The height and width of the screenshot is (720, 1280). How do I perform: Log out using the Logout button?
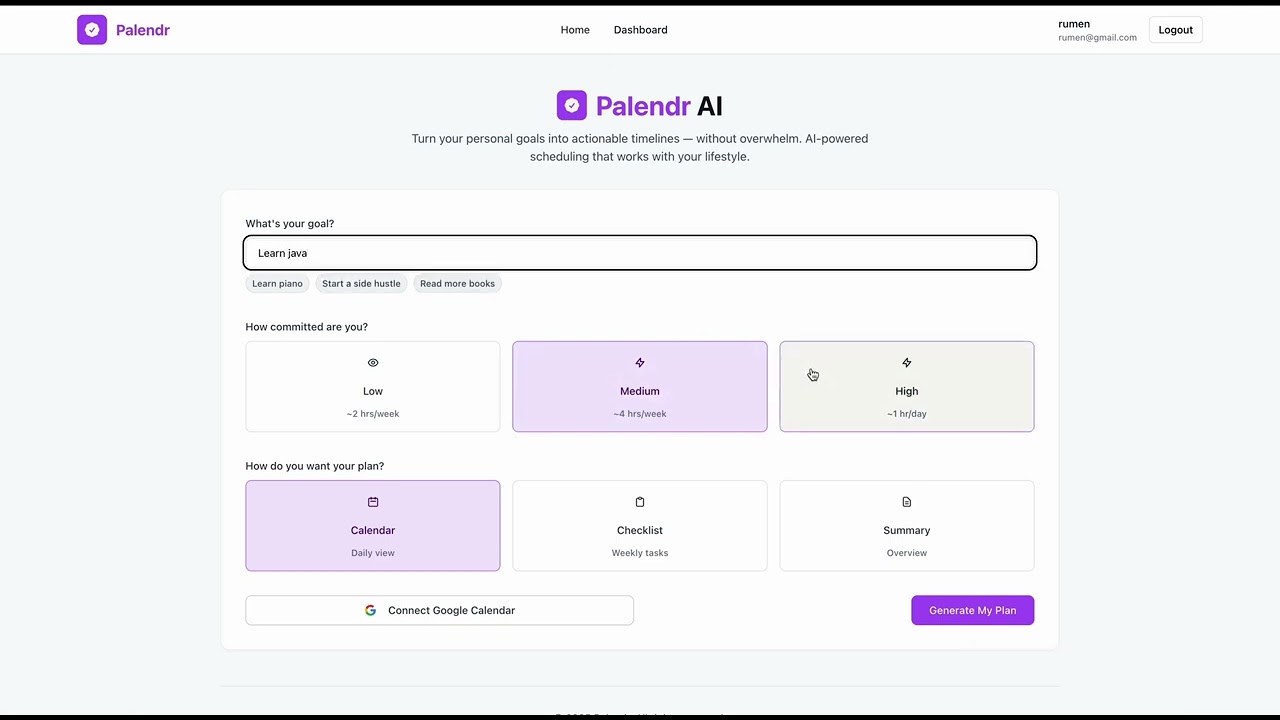click(x=1176, y=30)
